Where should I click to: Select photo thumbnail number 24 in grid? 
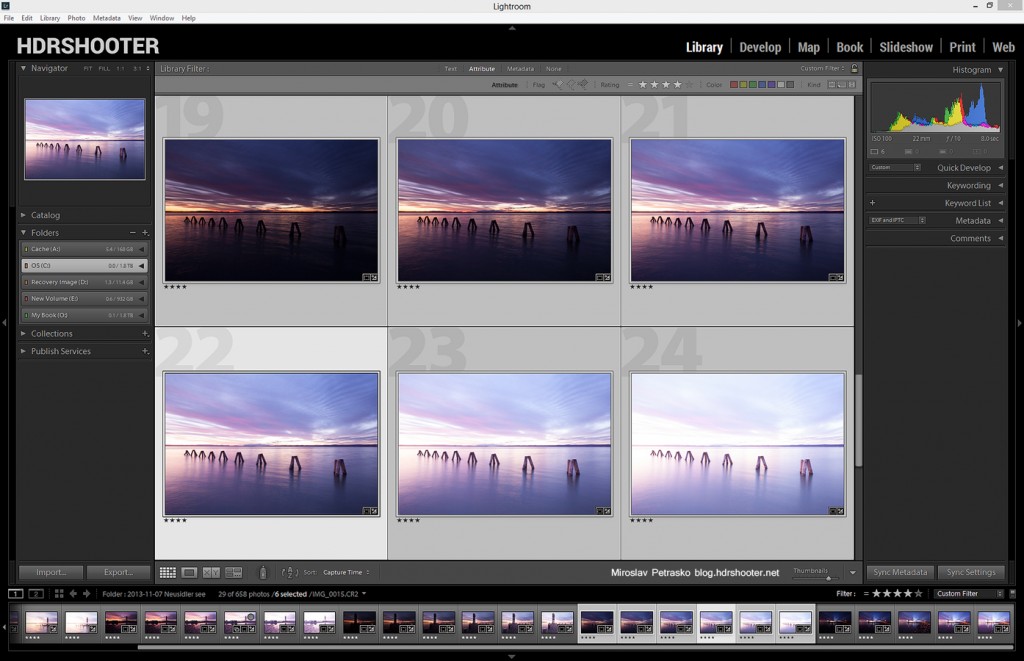click(x=737, y=443)
